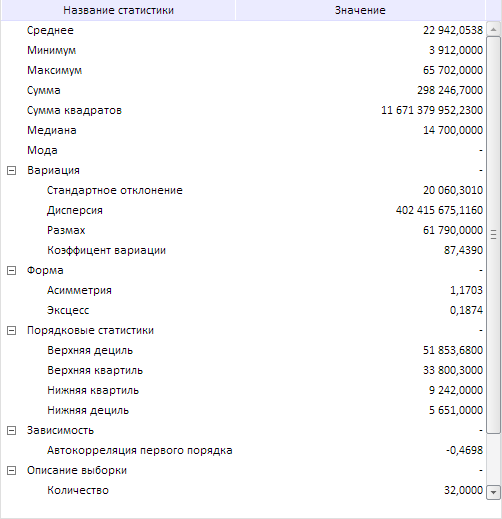Viewport: 502px width, 519px height.
Task: Select the Верхняя квартиль row
Action: (243, 370)
